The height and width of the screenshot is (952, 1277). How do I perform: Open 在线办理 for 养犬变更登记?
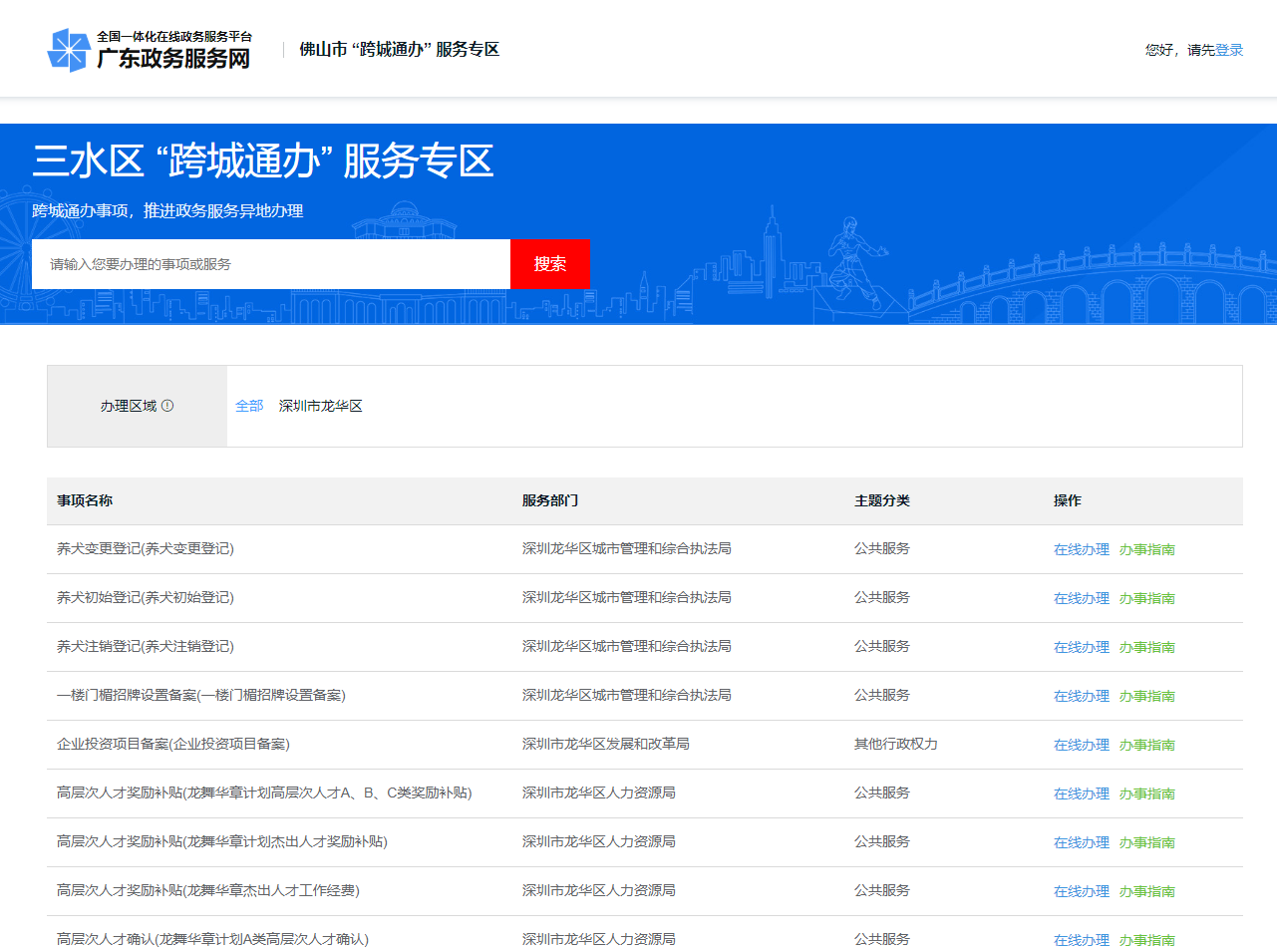coord(1081,549)
